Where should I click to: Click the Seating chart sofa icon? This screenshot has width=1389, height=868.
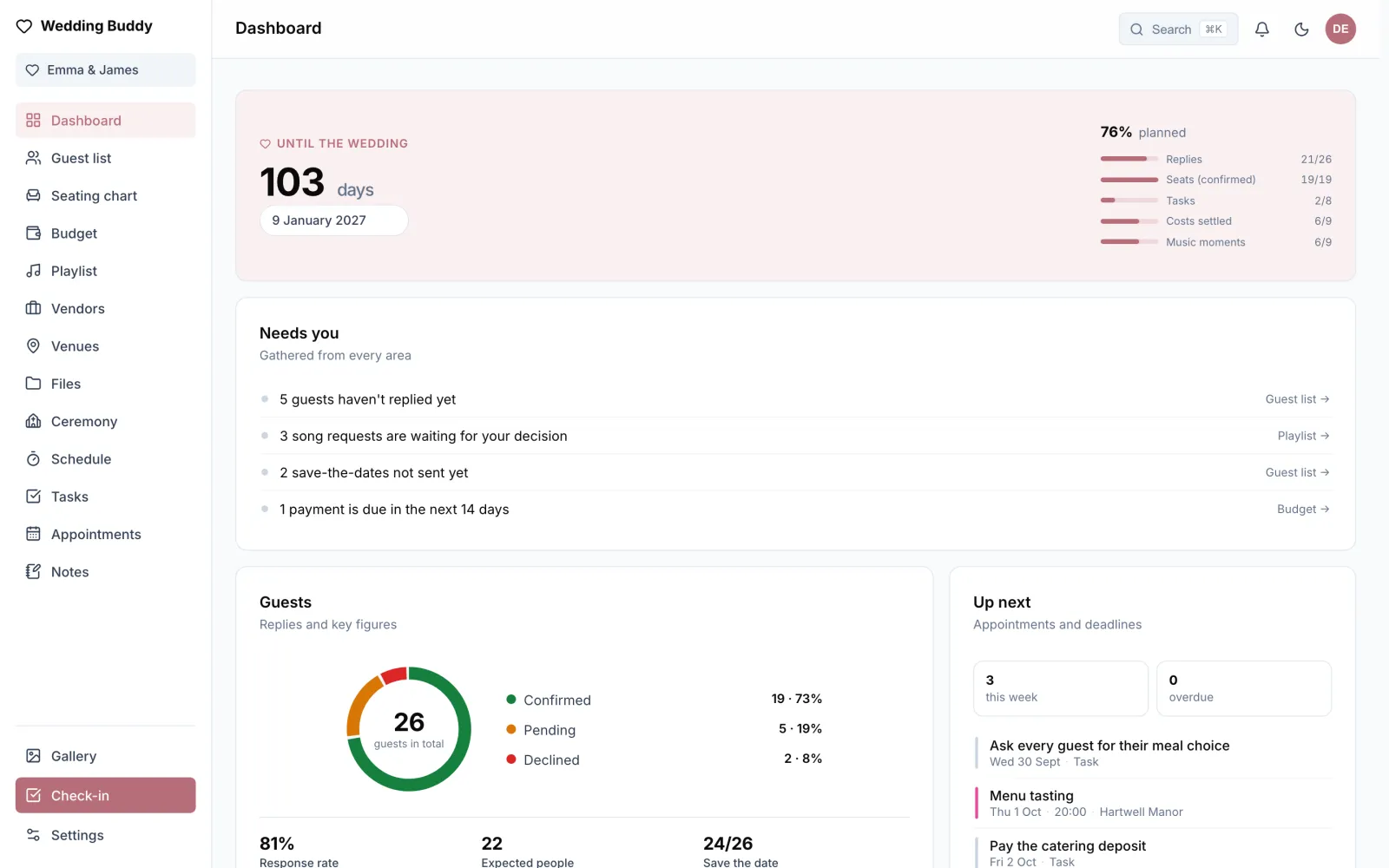(33, 195)
